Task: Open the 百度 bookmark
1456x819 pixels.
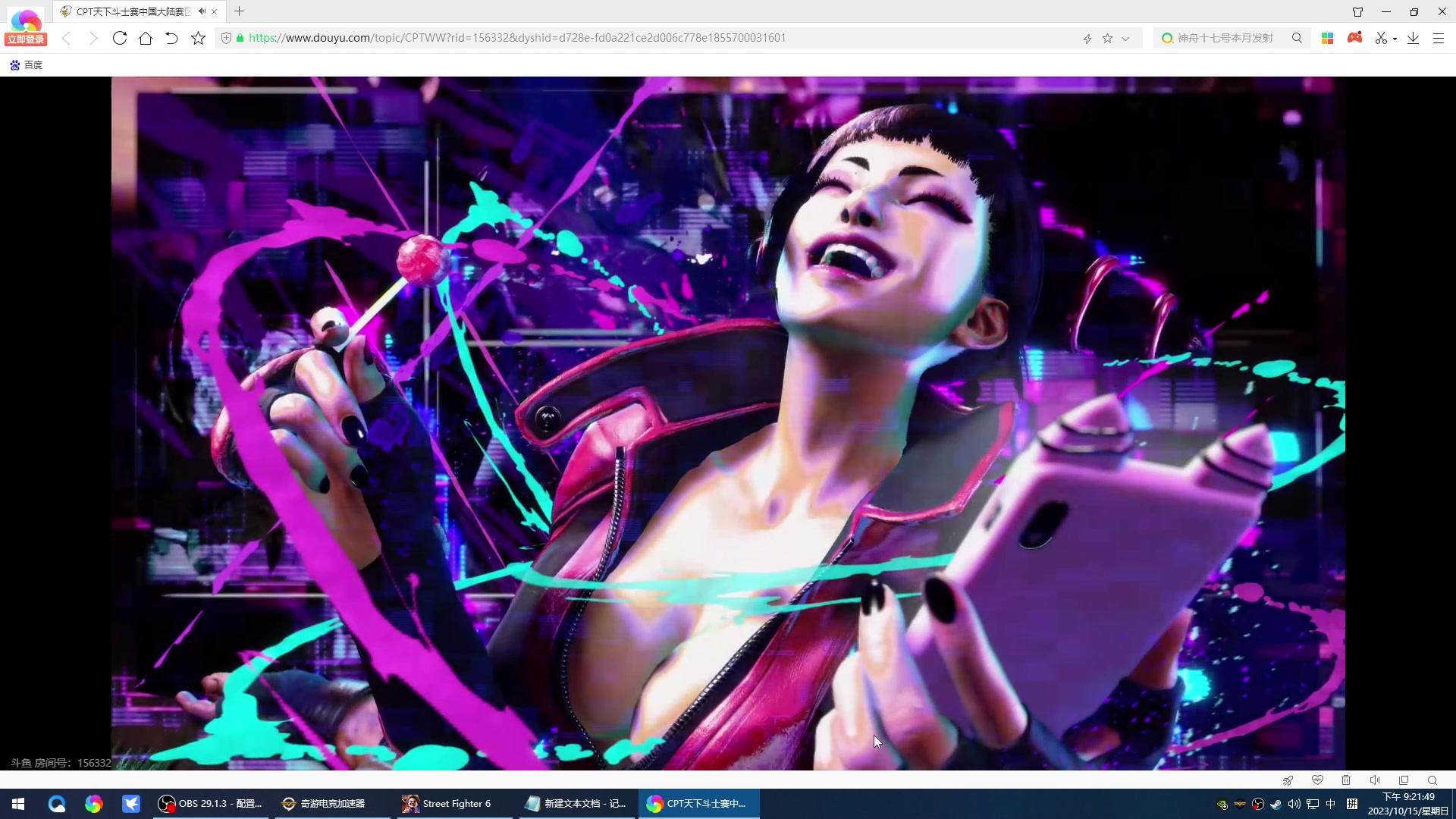Action: [x=27, y=65]
